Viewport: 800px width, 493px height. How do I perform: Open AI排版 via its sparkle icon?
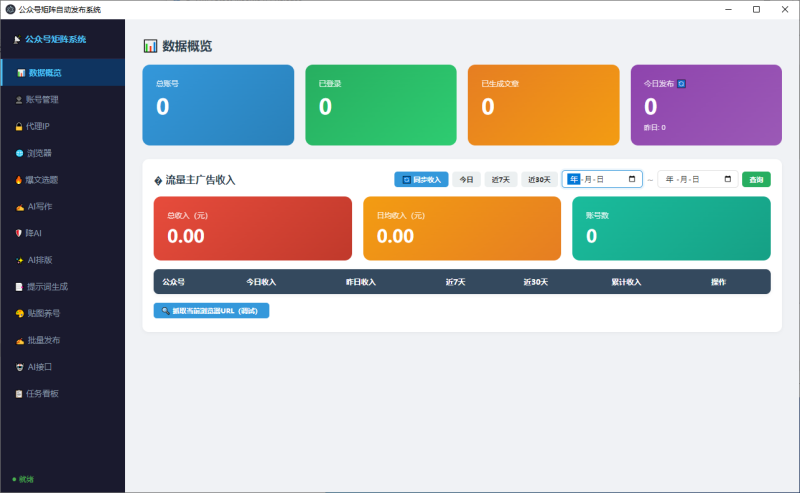pos(20,260)
